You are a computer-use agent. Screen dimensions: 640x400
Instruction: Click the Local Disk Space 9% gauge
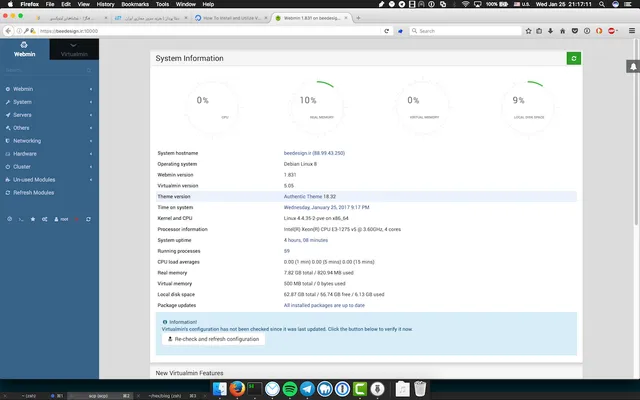[x=529, y=107]
